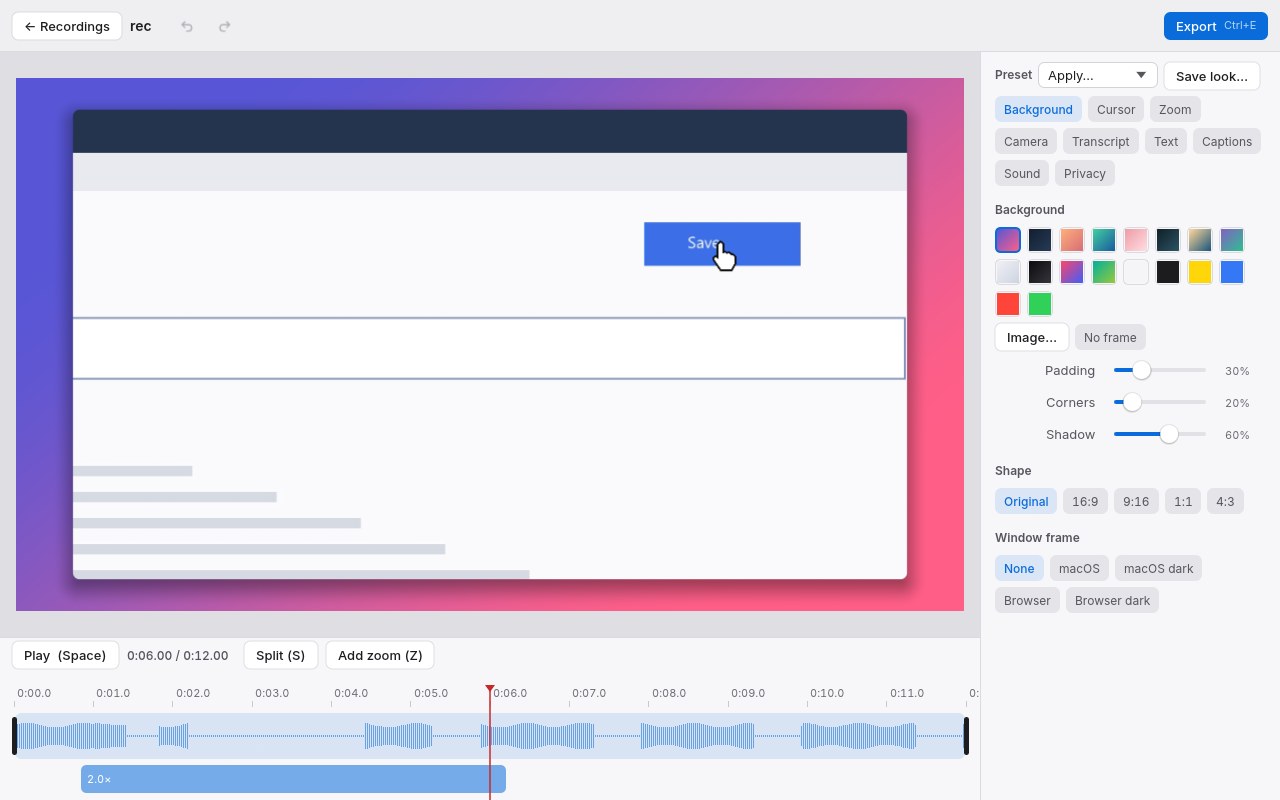Click the Save button in video preview
1280x800 pixels.
tap(722, 244)
